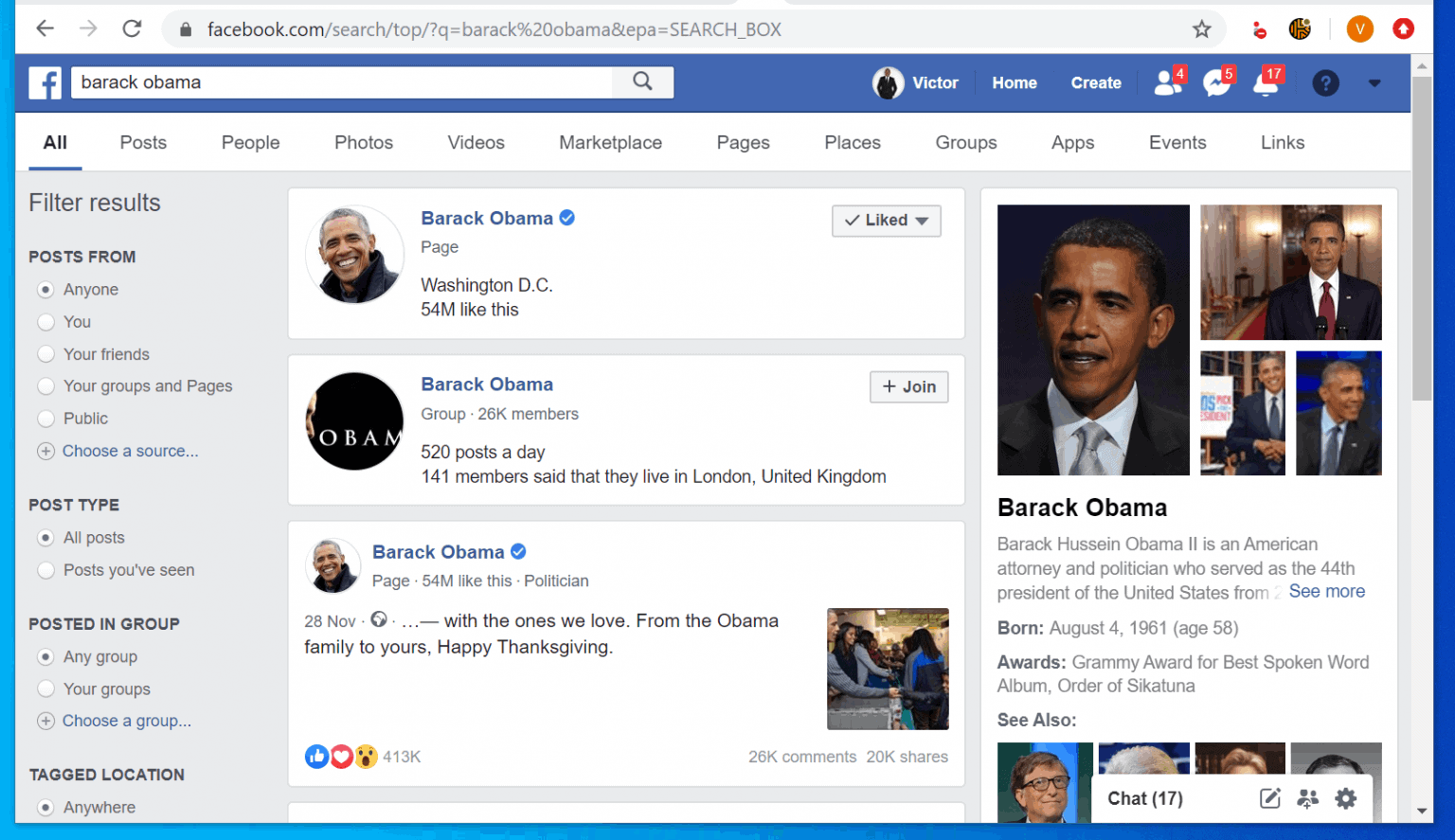Switch to the Posts tab
Image resolution: width=1455 pixels, height=840 pixels.
[143, 143]
